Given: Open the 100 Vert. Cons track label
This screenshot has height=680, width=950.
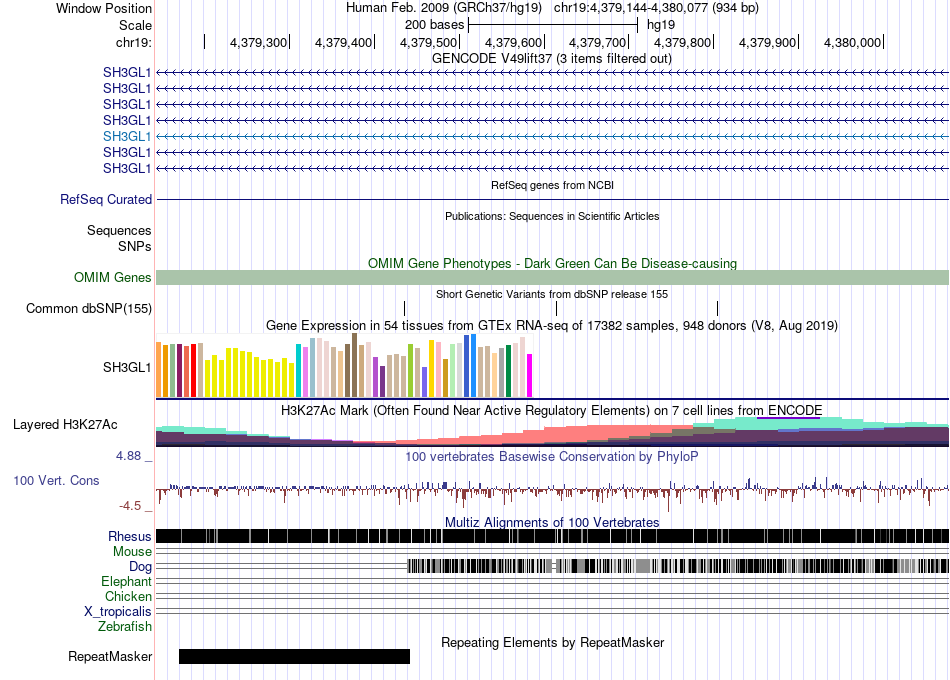Looking at the screenshot, I should 56,481.
